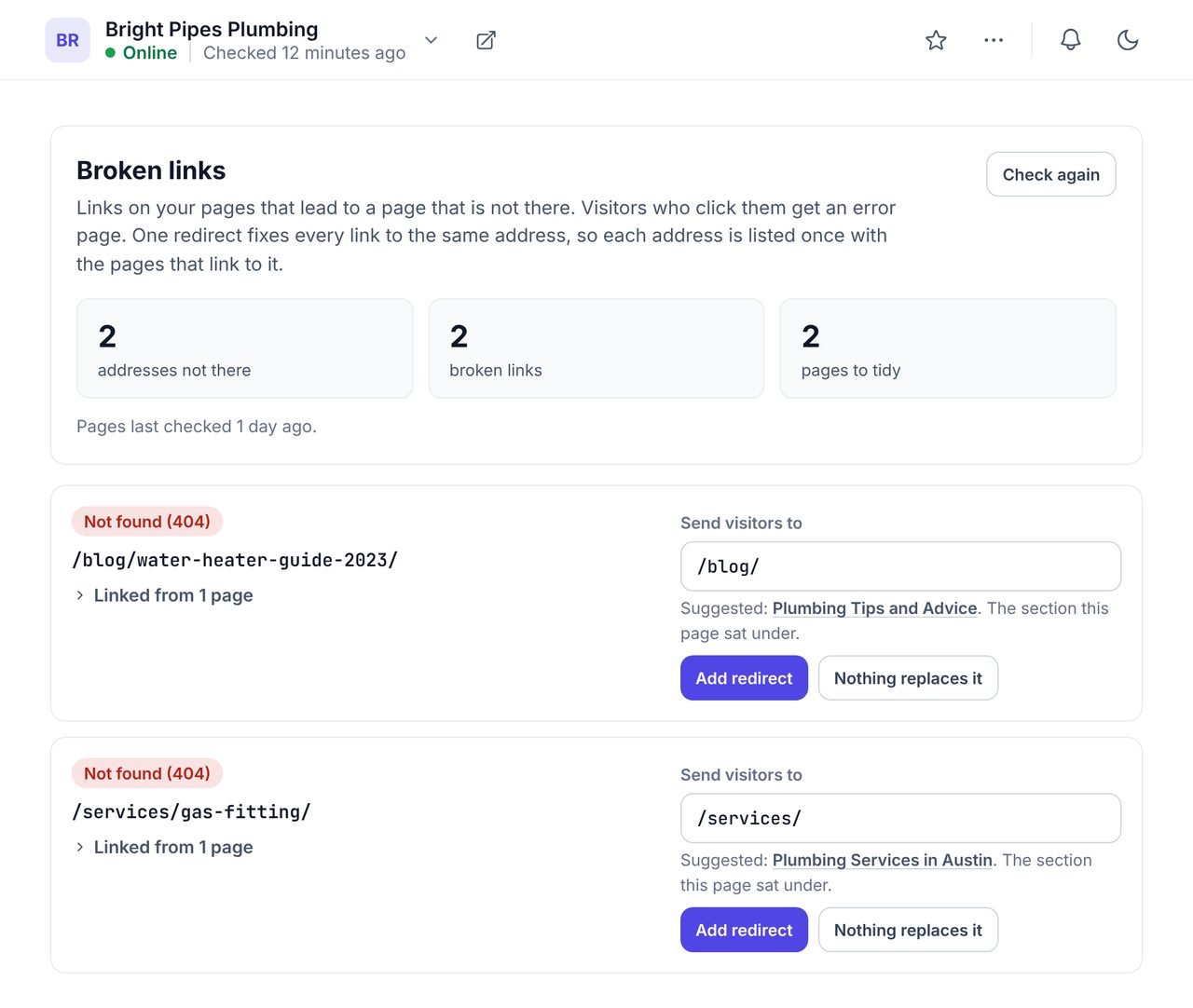This screenshot has height=1008, width=1193.
Task: Add redirect for gas-fitting address
Action: pos(744,930)
